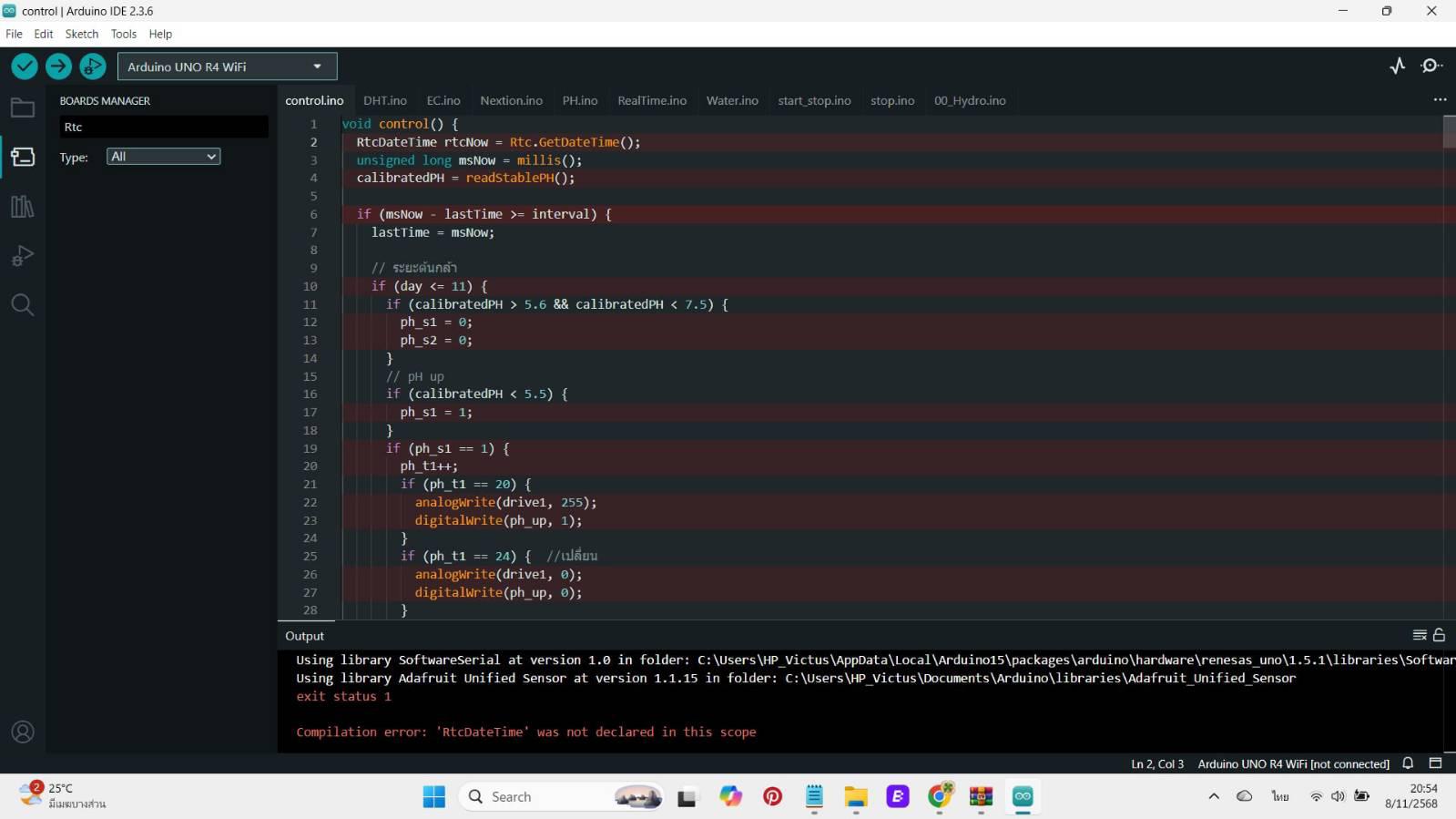This screenshot has width=1456, height=819.
Task: Expand the Arduino UNO R4 WiFi board selector
Action: (227, 67)
